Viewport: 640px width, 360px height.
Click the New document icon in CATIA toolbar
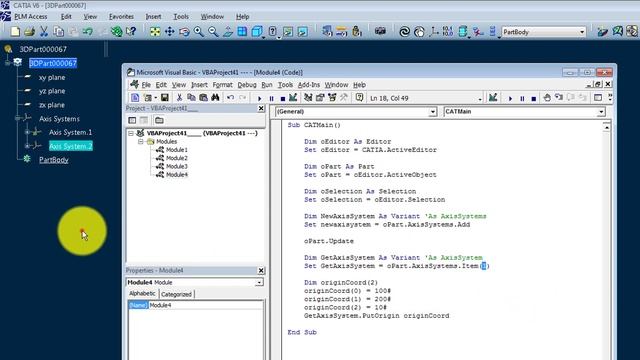(15, 31)
